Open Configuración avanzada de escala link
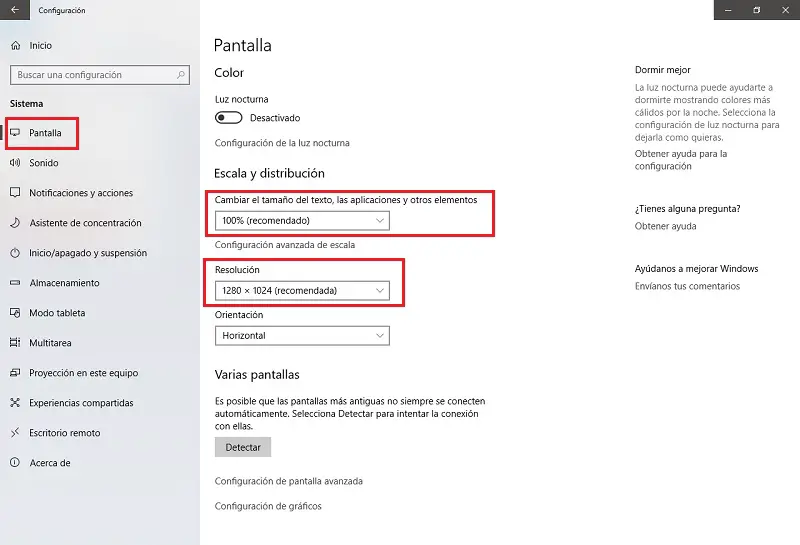 [x=285, y=245]
